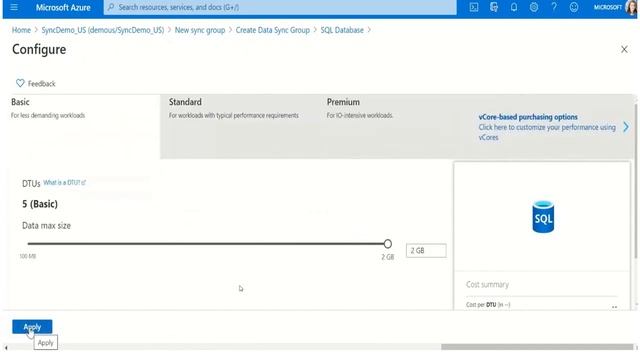Viewport: 640px width, 360px height.
Task: Click the vertical scrollbar on the right
Action: click(636, 181)
